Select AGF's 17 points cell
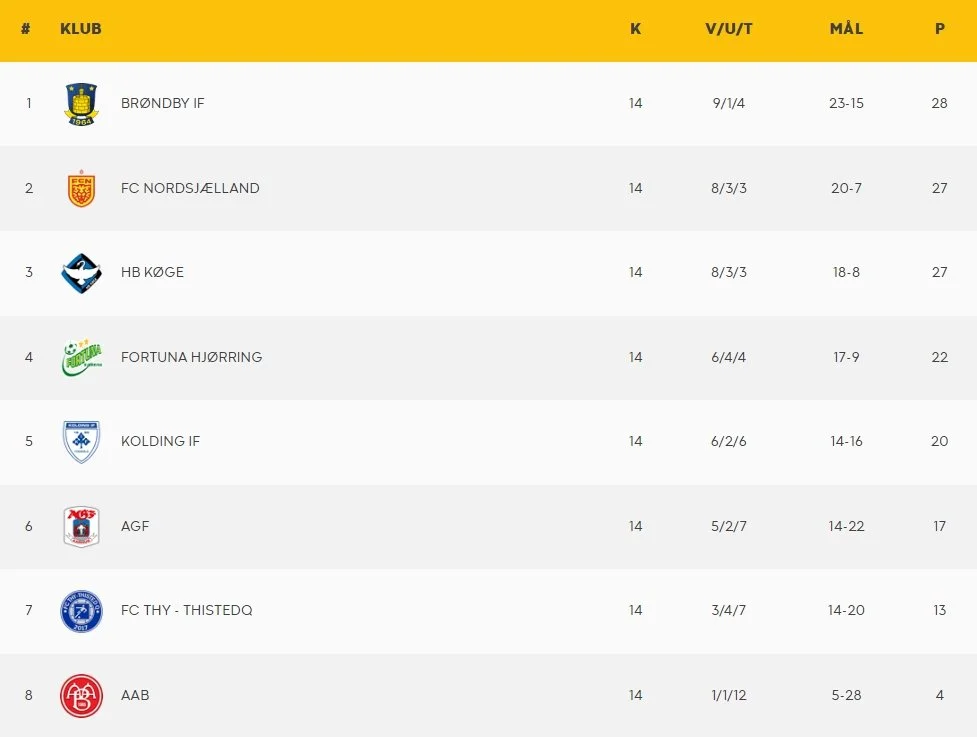 940,526
